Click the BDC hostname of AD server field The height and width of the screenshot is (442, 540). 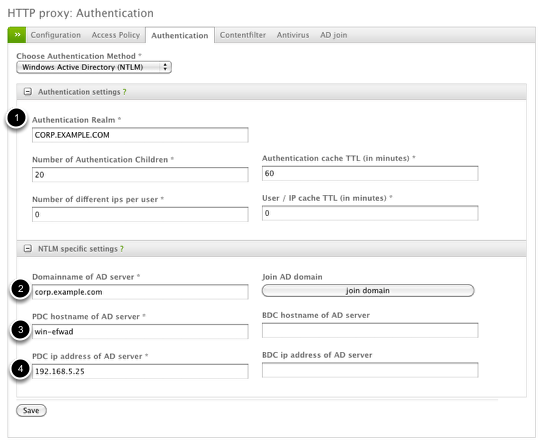(370, 330)
